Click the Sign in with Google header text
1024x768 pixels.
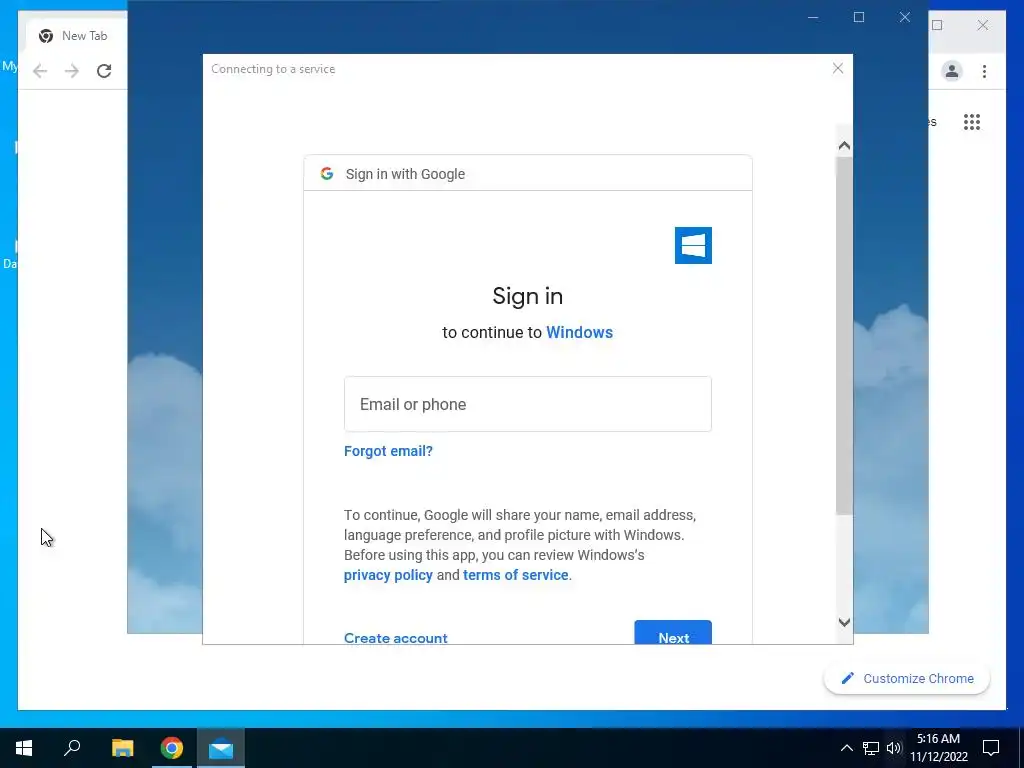coord(405,174)
